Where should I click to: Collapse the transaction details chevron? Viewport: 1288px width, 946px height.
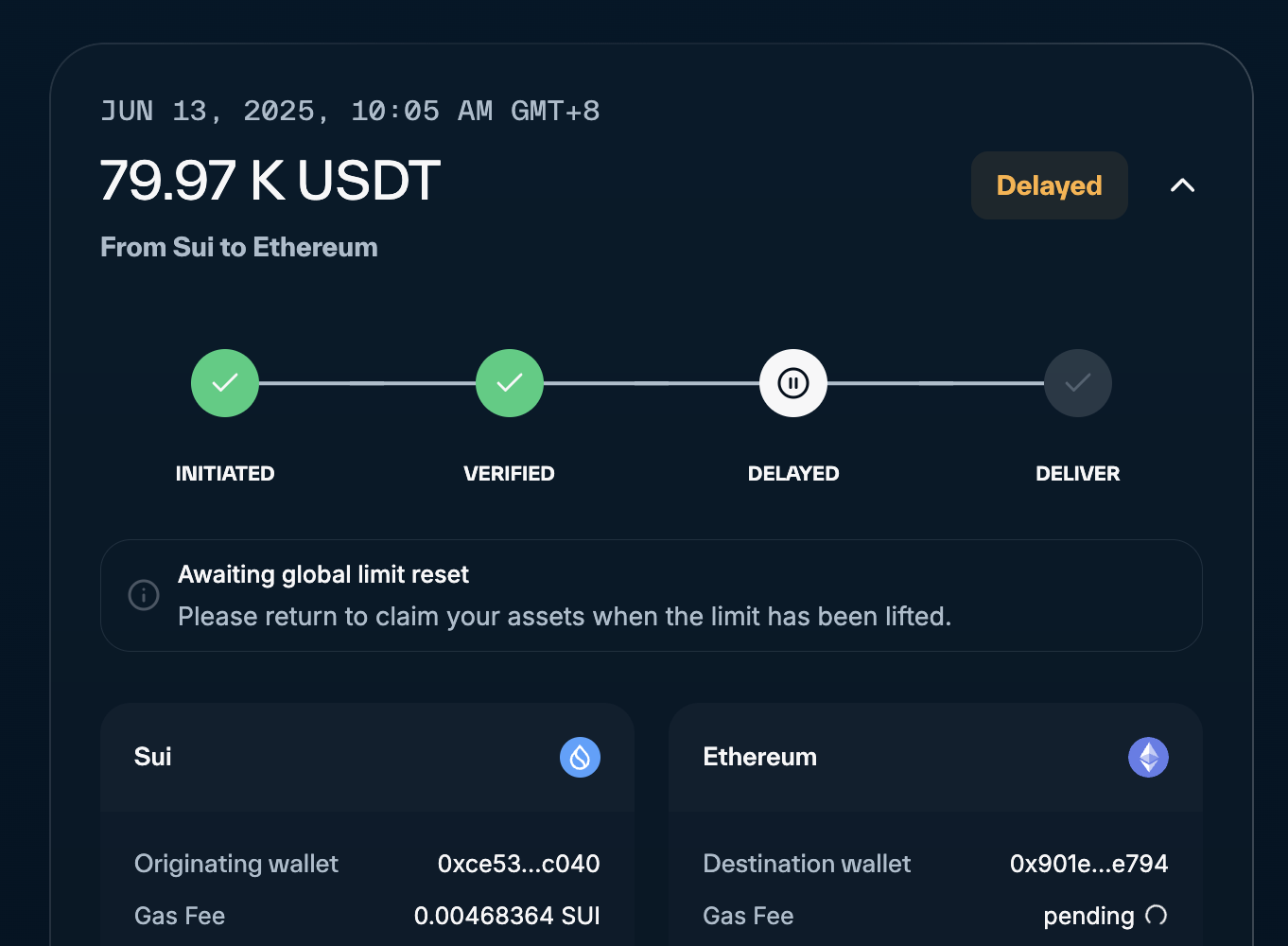[1182, 185]
